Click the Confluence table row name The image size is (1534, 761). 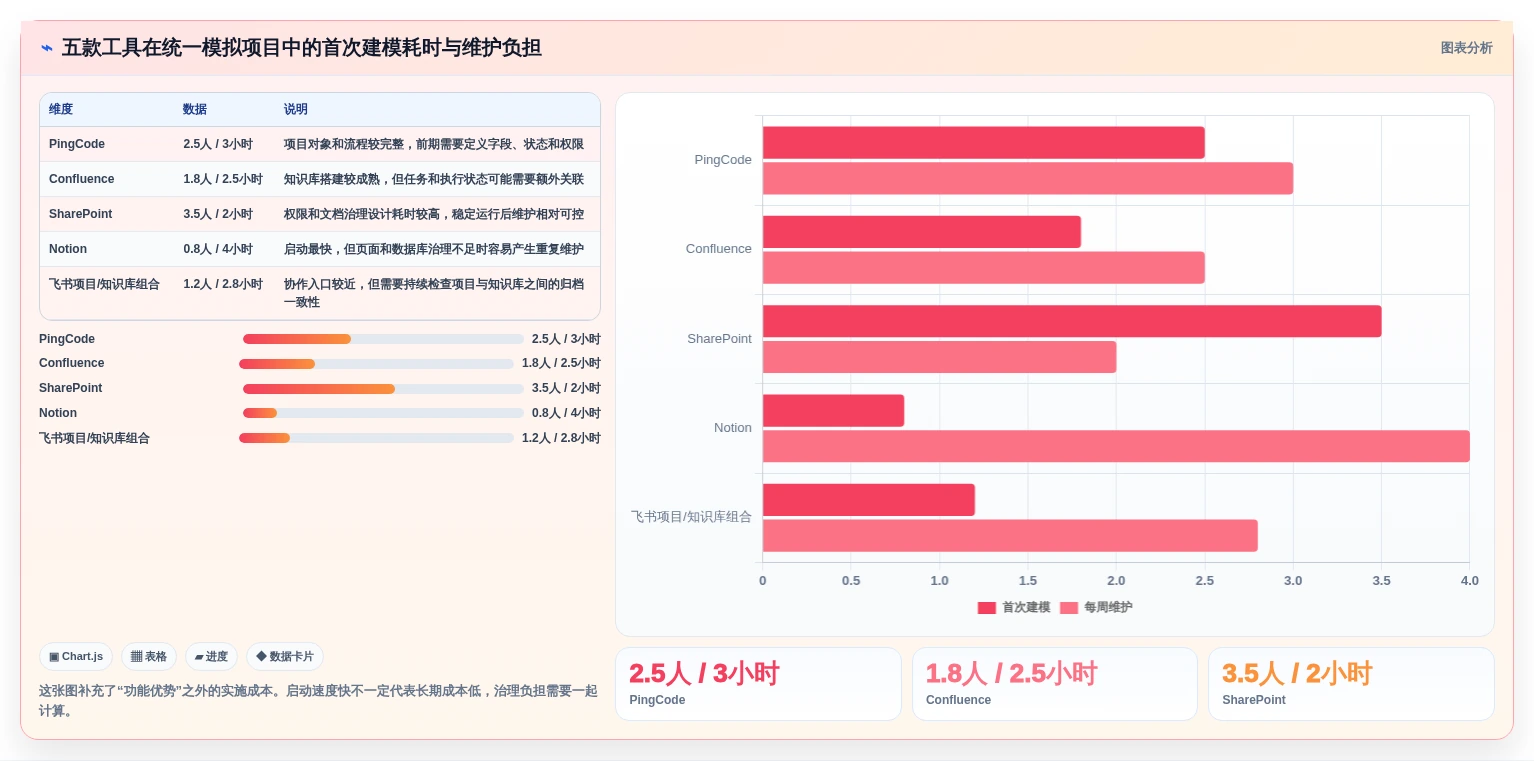click(x=82, y=179)
